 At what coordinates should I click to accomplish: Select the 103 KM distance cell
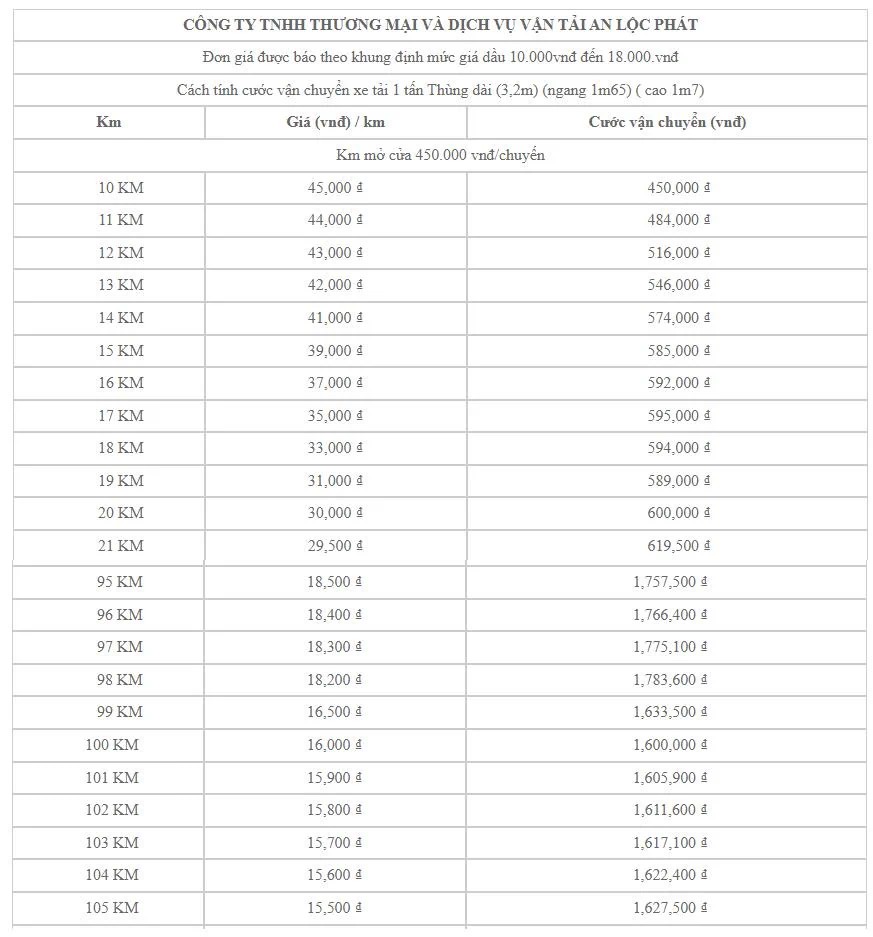(x=108, y=843)
